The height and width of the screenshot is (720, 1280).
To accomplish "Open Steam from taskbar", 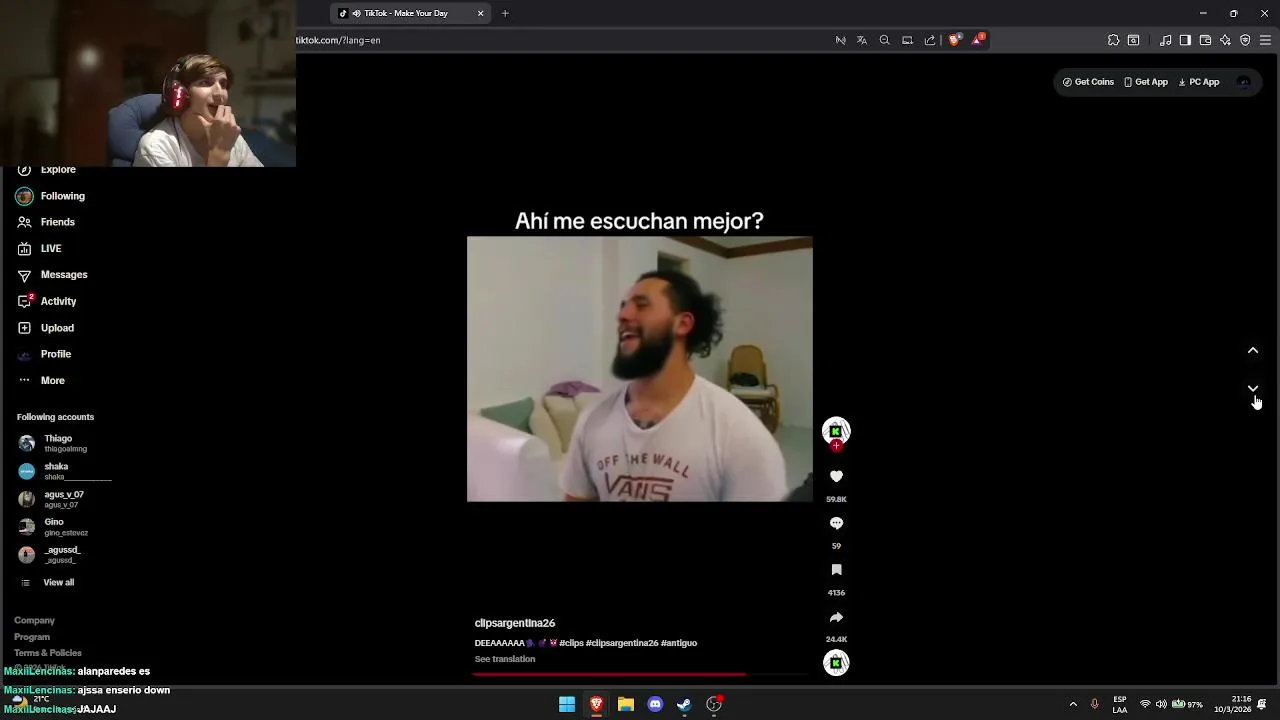I will tap(684, 704).
